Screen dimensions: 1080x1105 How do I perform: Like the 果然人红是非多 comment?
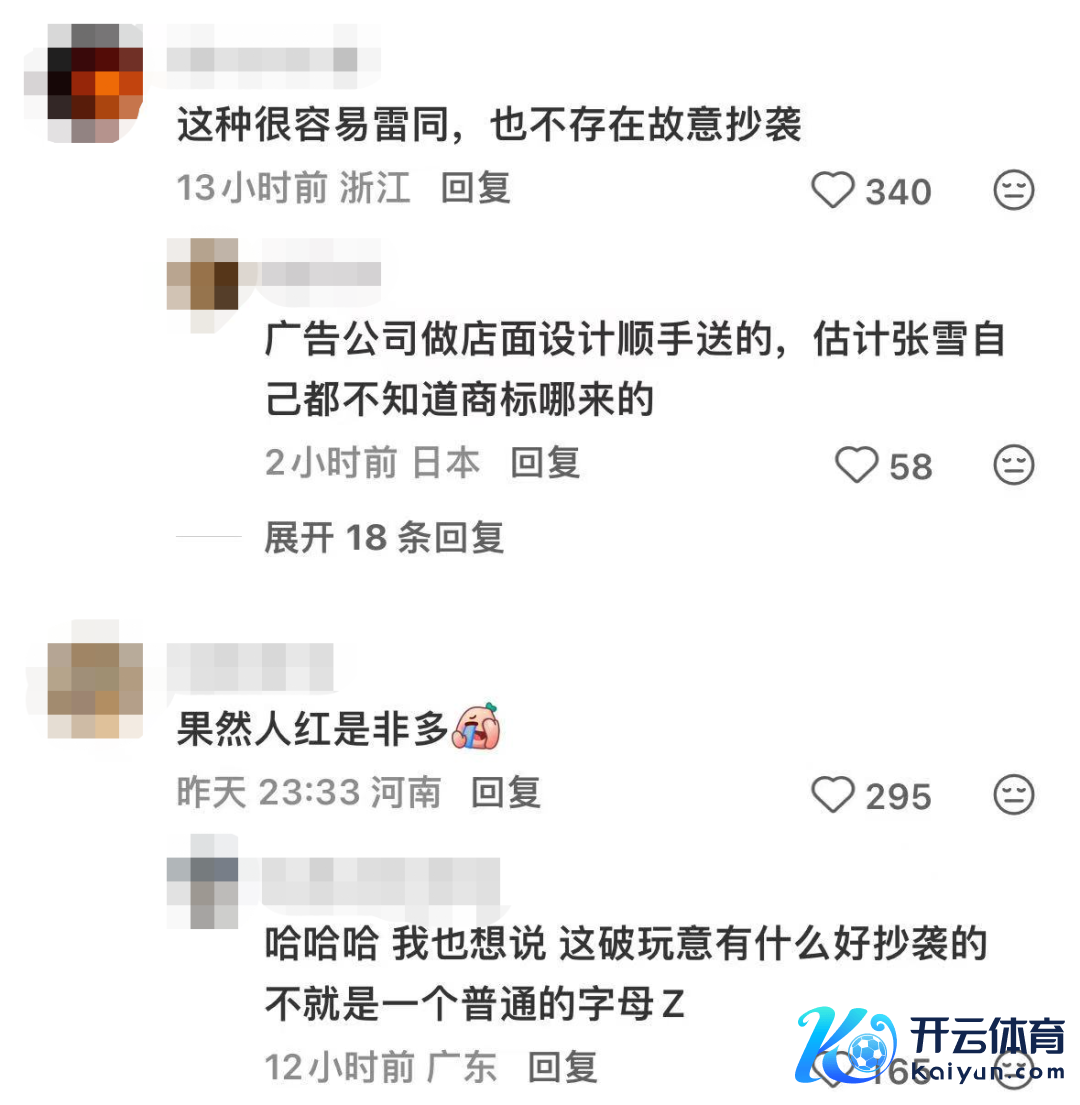833,795
